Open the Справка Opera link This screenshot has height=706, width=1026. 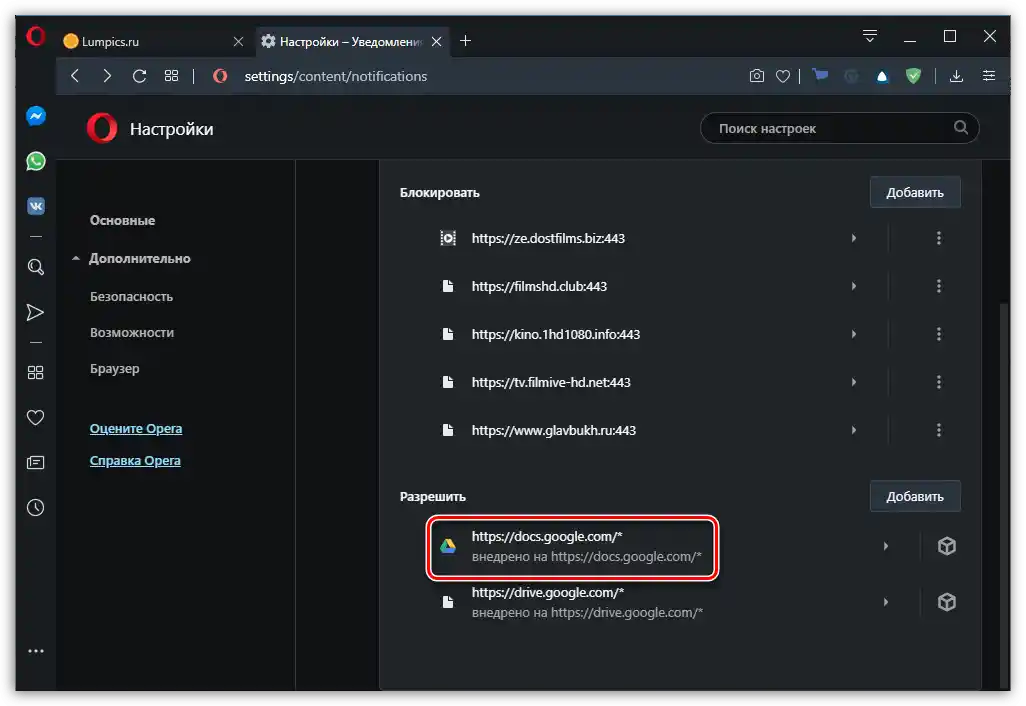point(135,461)
